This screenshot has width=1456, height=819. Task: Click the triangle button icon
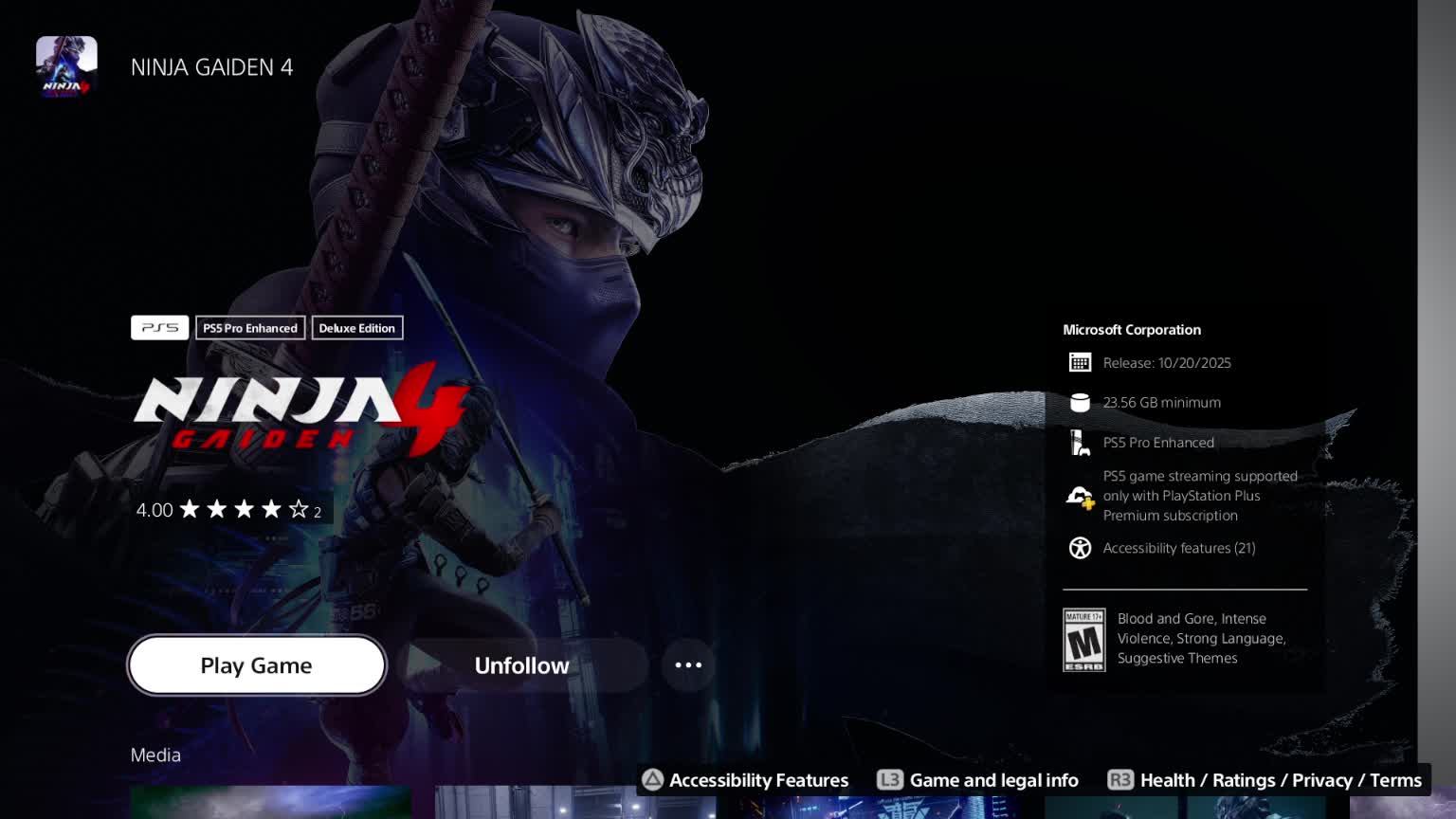click(x=652, y=780)
